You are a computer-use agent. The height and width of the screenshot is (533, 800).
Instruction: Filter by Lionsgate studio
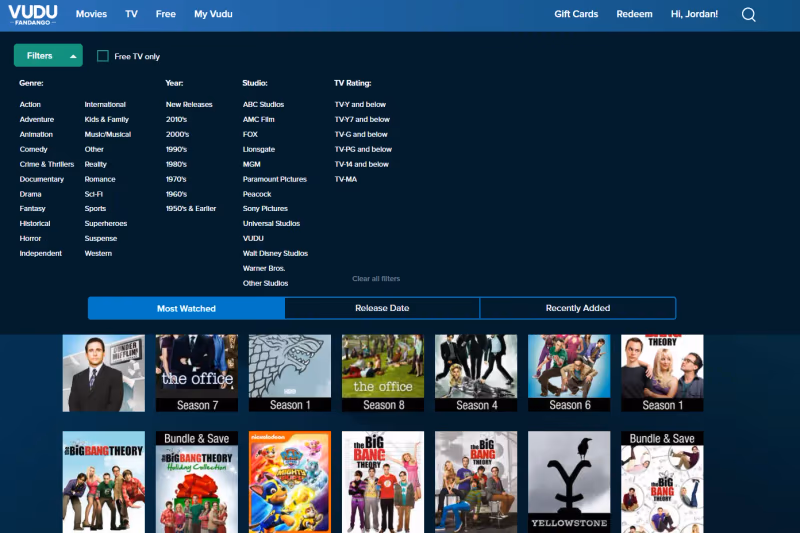point(259,149)
